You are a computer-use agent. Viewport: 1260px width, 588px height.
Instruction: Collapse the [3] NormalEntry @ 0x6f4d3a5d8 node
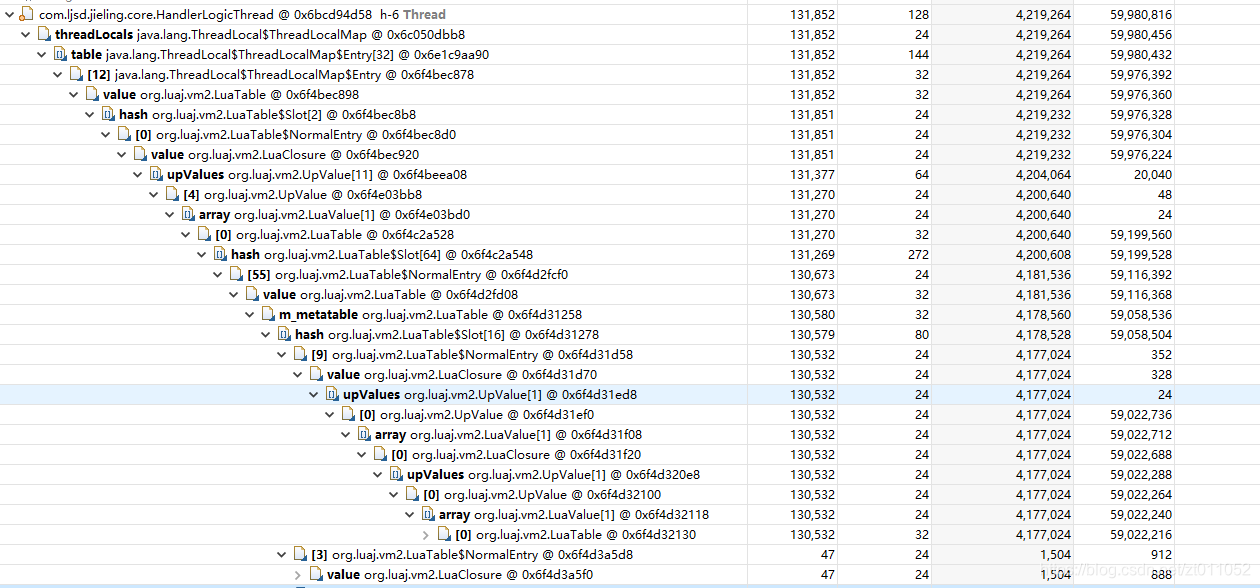281,555
